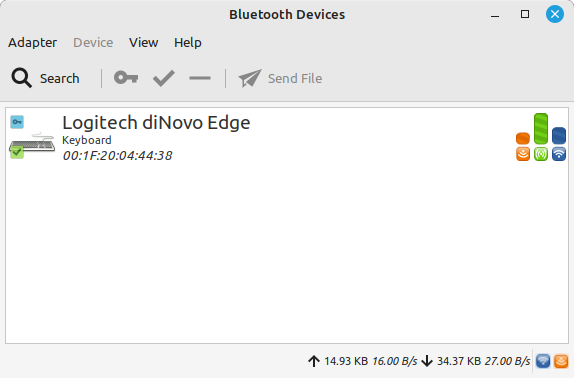Click the Trust checkmark toolbar icon
This screenshot has width=574, height=378.
click(x=164, y=78)
